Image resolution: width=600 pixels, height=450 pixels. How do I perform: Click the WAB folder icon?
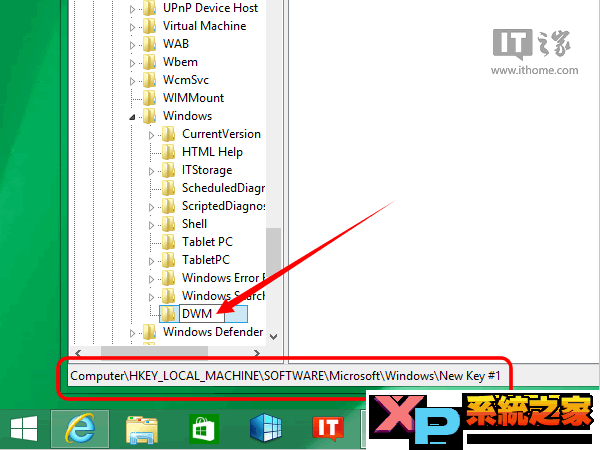pos(149,44)
